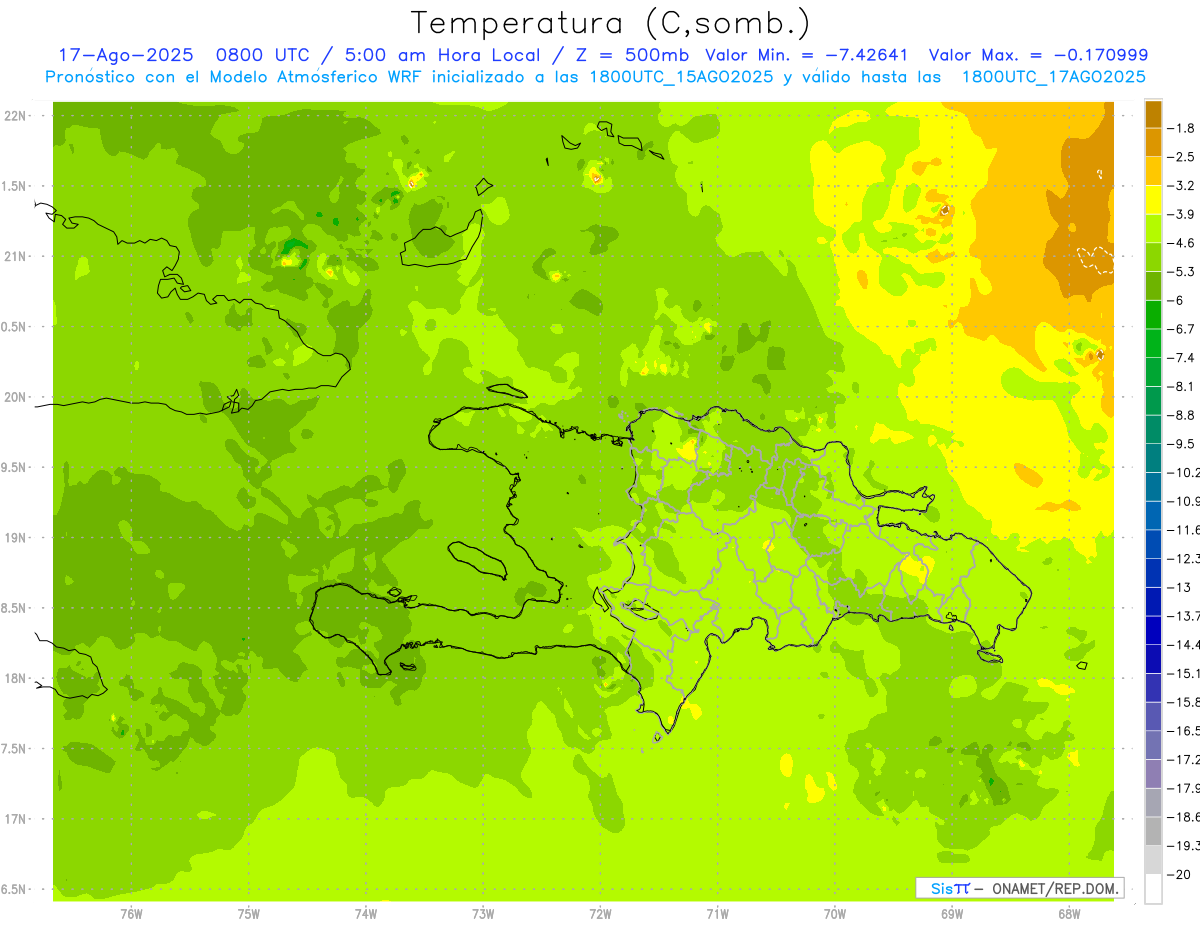Screen dimensions: 1200x927
Task: Click the '19N' latitude label
Action: pyautogui.click(x=16, y=537)
